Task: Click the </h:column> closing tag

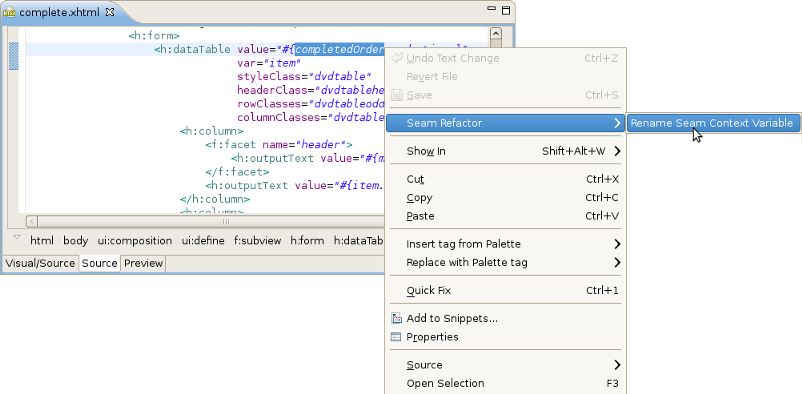Action: (215, 199)
